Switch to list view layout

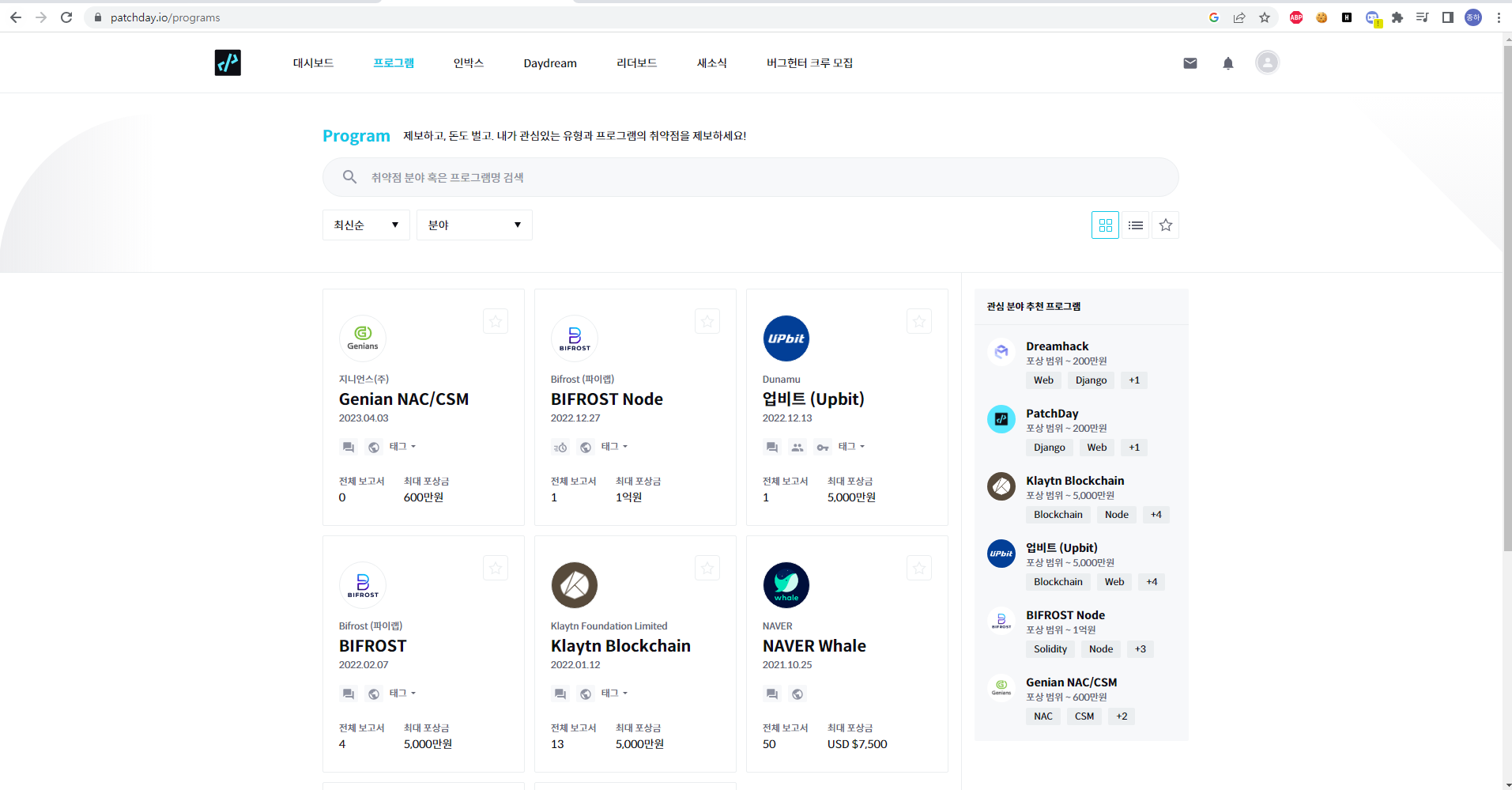pyautogui.click(x=1136, y=225)
